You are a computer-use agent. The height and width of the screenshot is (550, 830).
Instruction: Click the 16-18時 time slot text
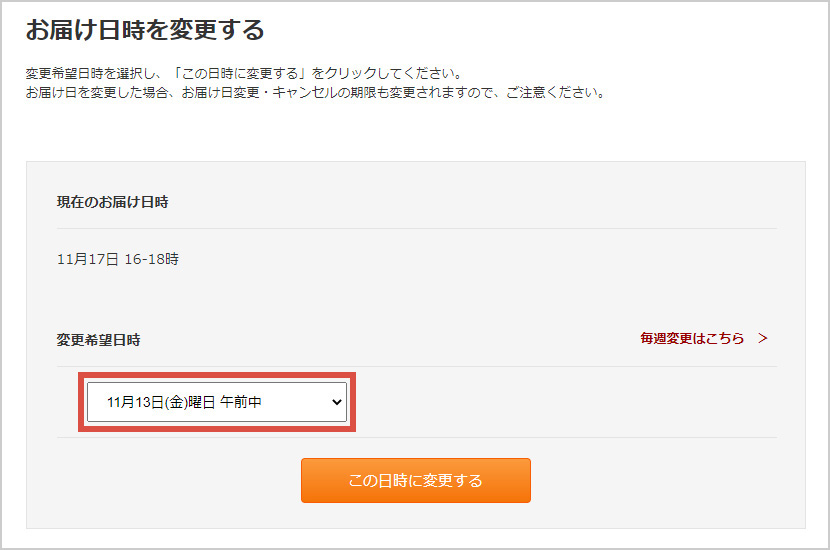tap(152, 259)
